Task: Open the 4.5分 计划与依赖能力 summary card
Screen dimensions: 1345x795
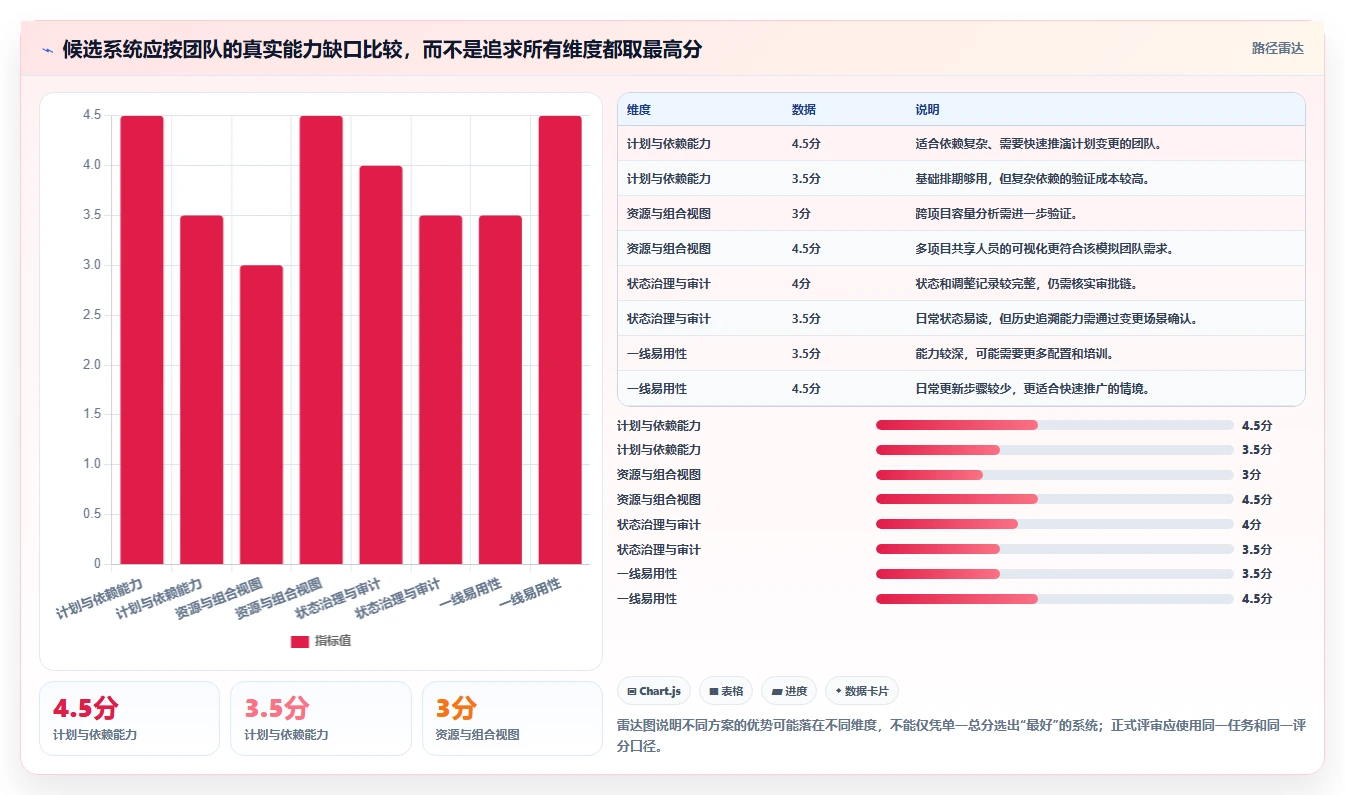Action: click(129, 718)
